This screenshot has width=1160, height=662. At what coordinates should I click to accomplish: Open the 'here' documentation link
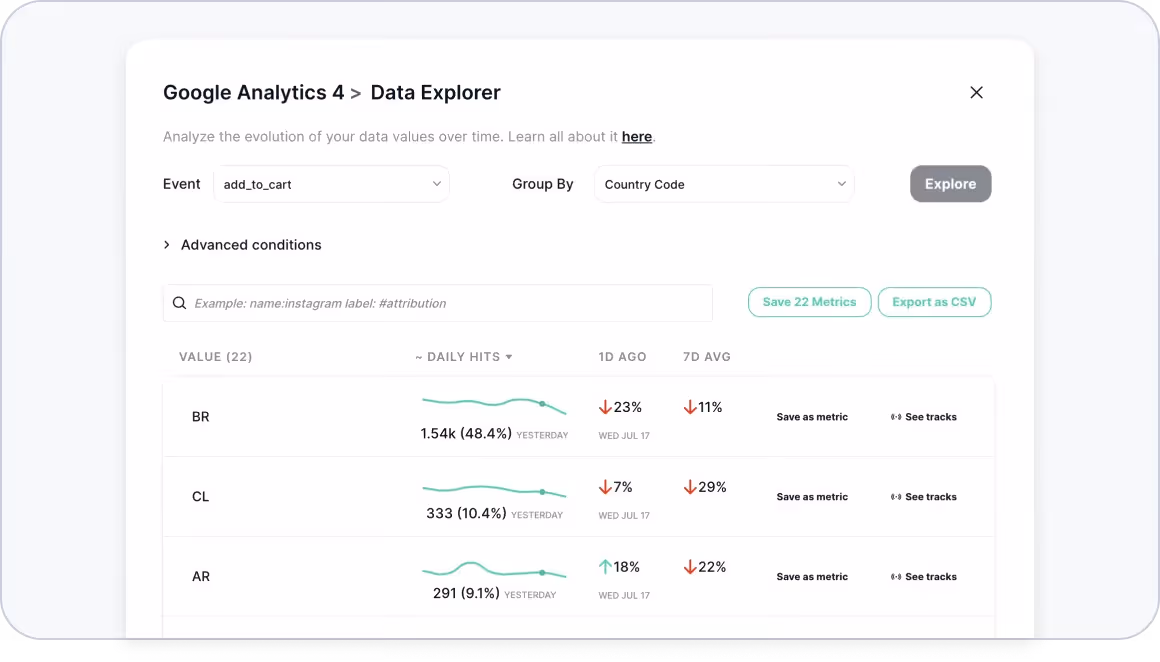(x=636, y=137)
